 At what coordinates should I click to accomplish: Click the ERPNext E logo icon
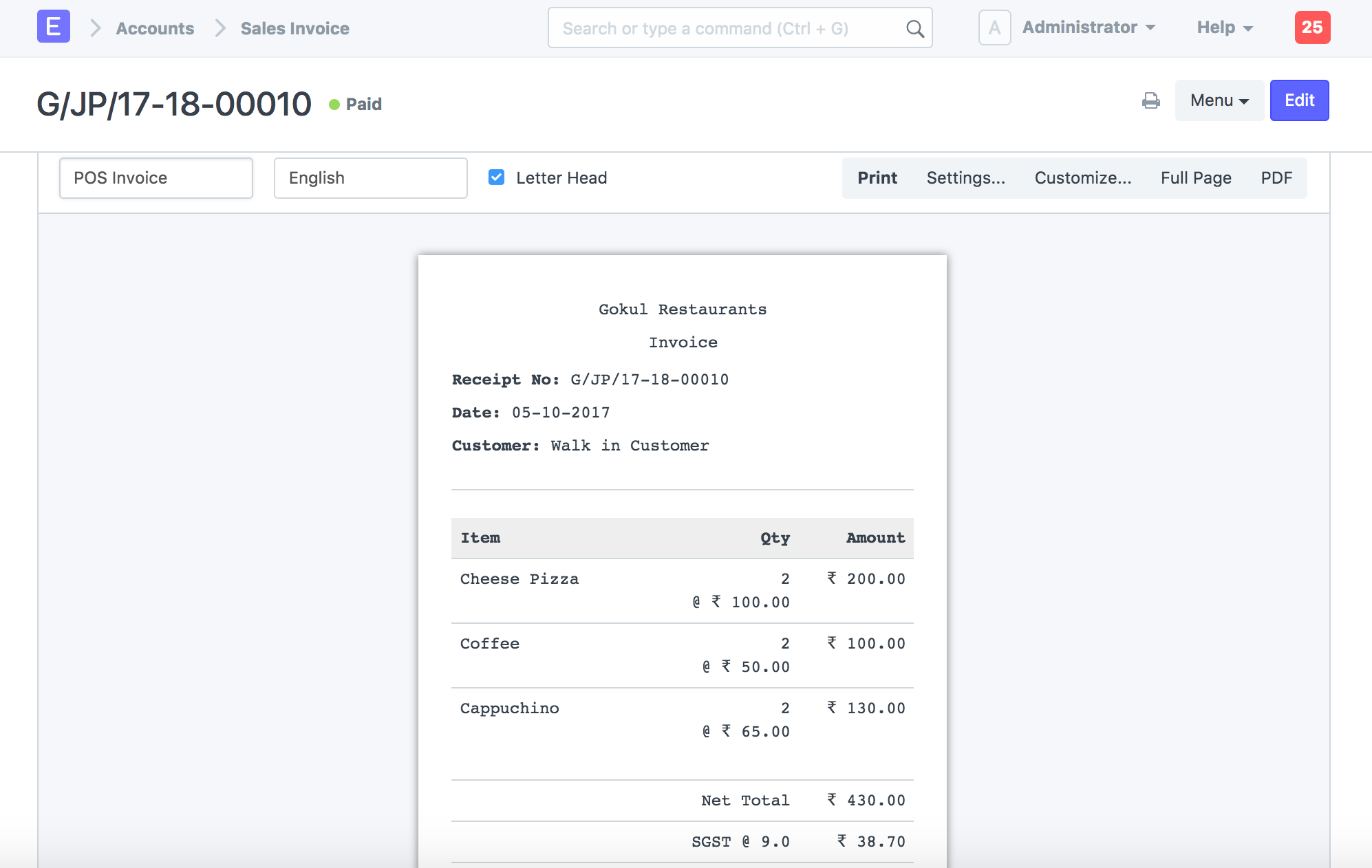point(53,28)
